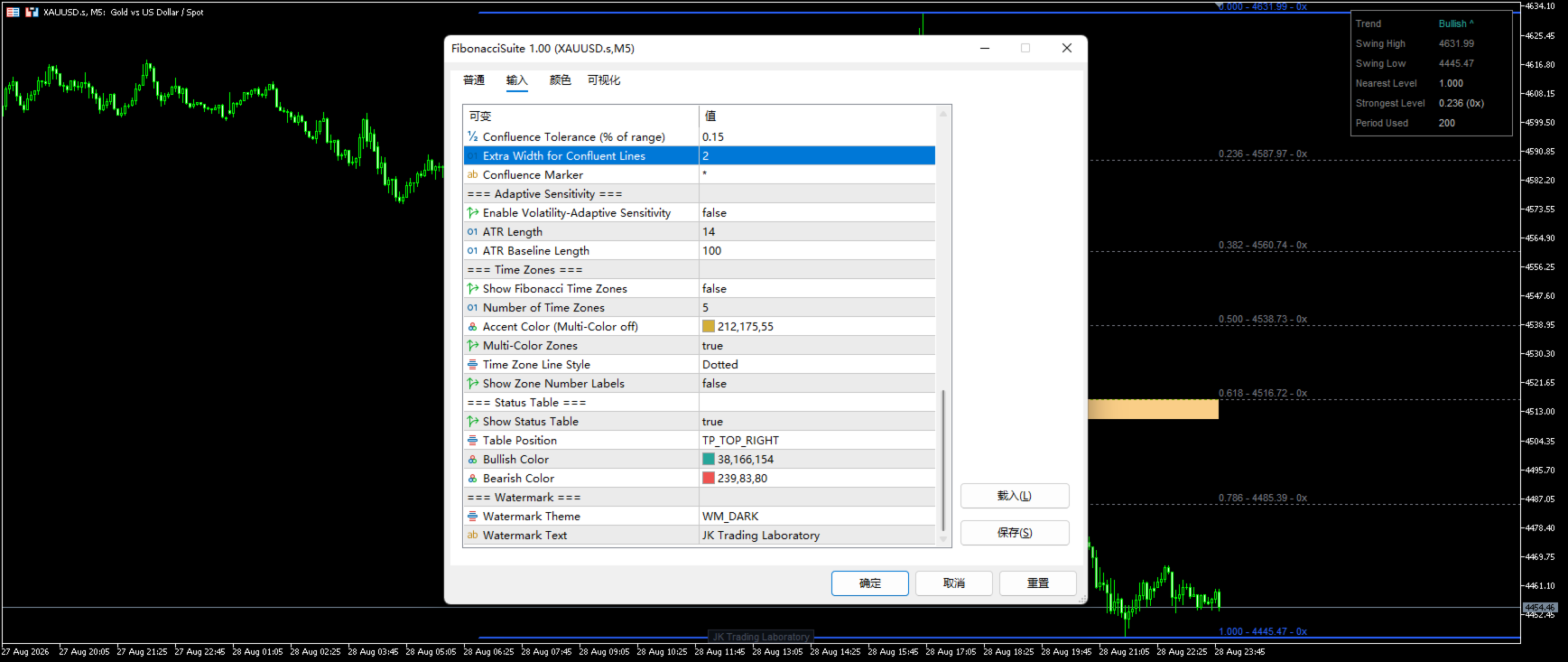This screenshot has height=662, width=1568.
Task: Click the Watermark section header row
Action: [x=700, y=497]
